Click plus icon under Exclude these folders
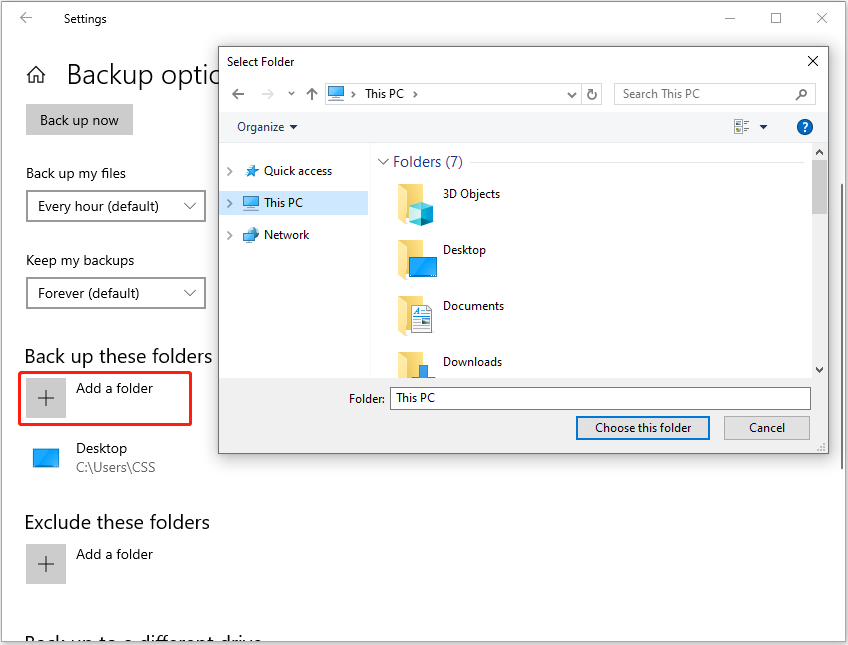 (x=46, y=564)
